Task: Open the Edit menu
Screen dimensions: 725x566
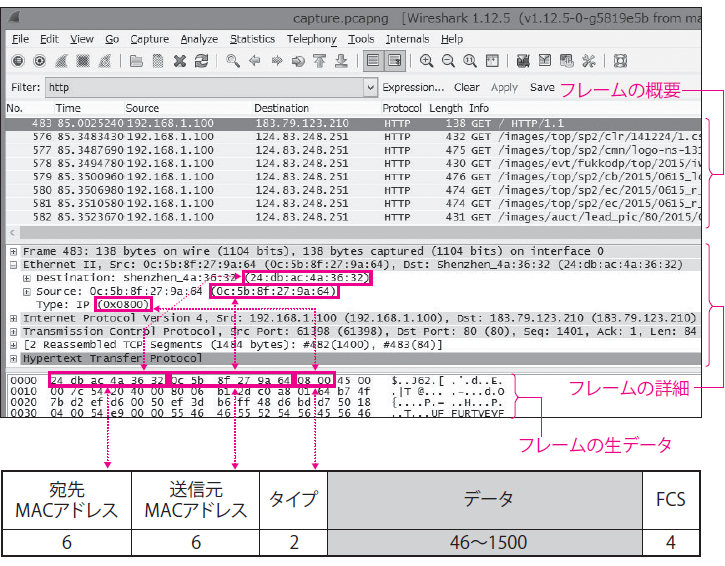Action: click(49, 39)
